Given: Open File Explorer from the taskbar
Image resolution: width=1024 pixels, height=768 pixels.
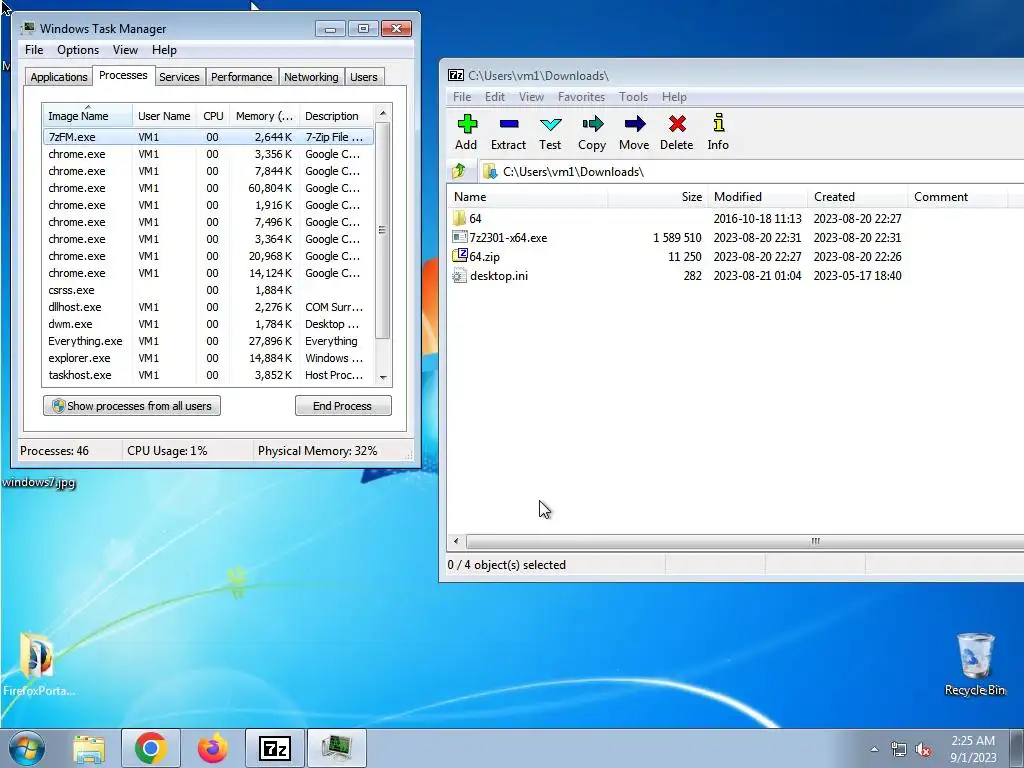Looking at the screenshot, I should [89, 748].
